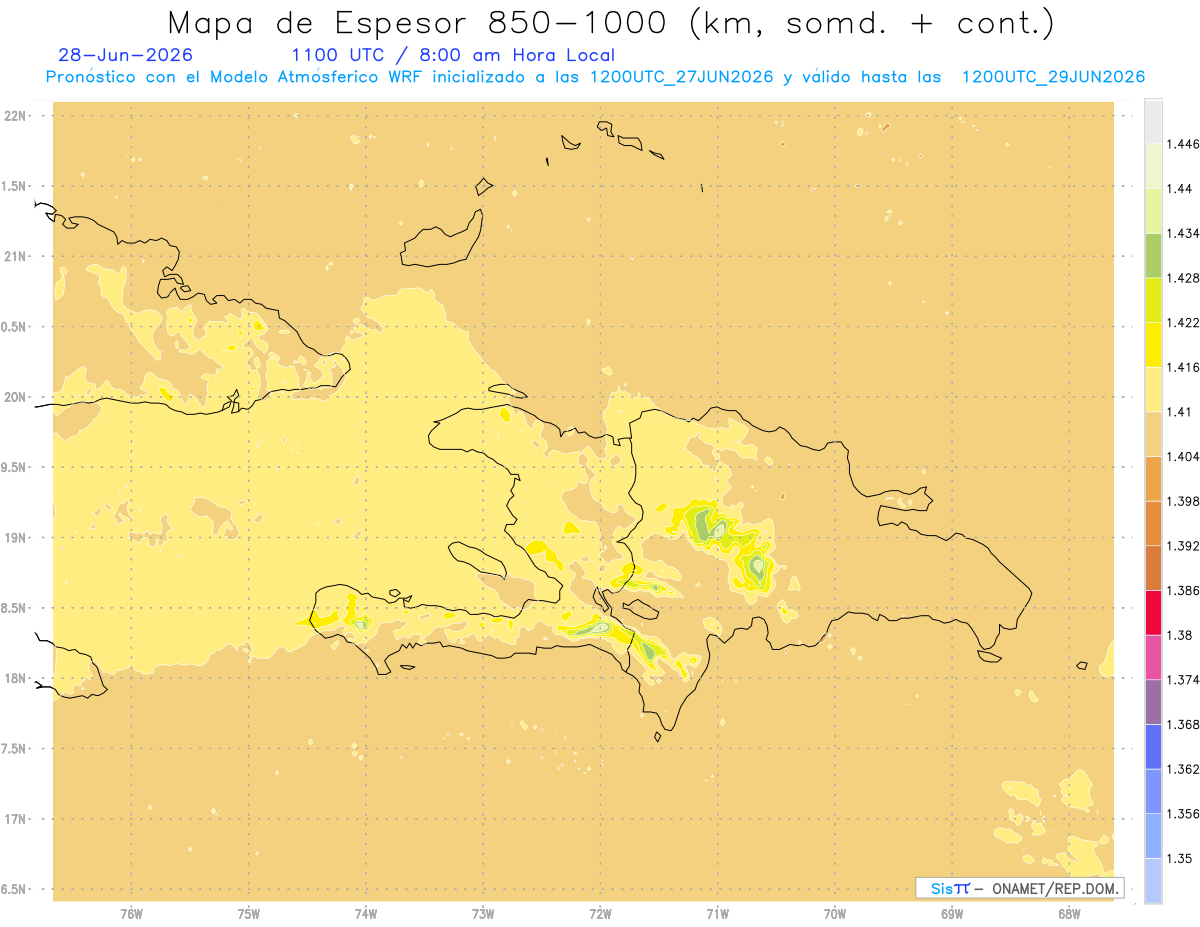
Task: Click the clipped latitude label '1.5N'
Action: [14, 186]
